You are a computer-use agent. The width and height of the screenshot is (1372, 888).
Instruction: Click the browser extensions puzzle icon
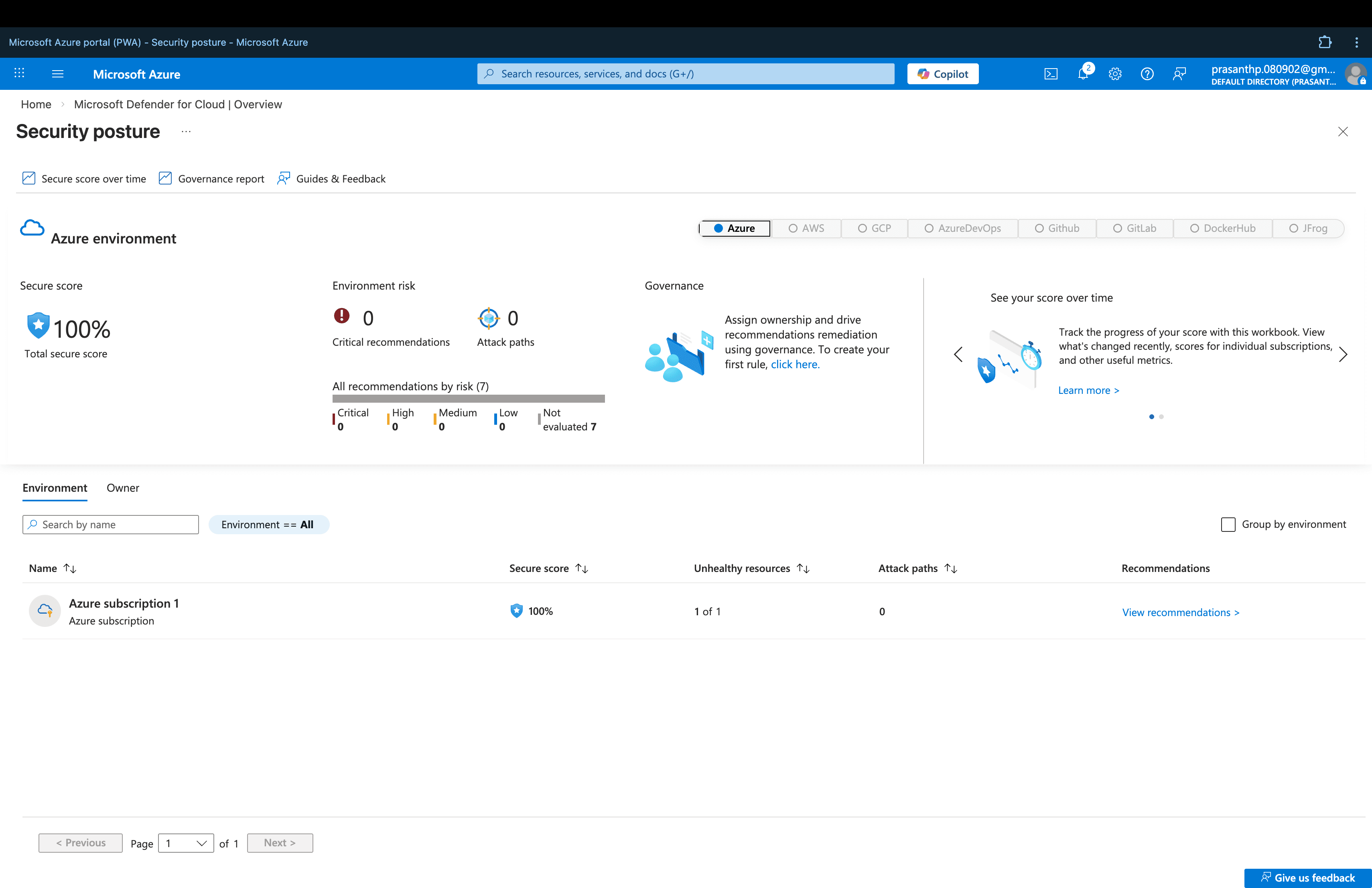1324,42
